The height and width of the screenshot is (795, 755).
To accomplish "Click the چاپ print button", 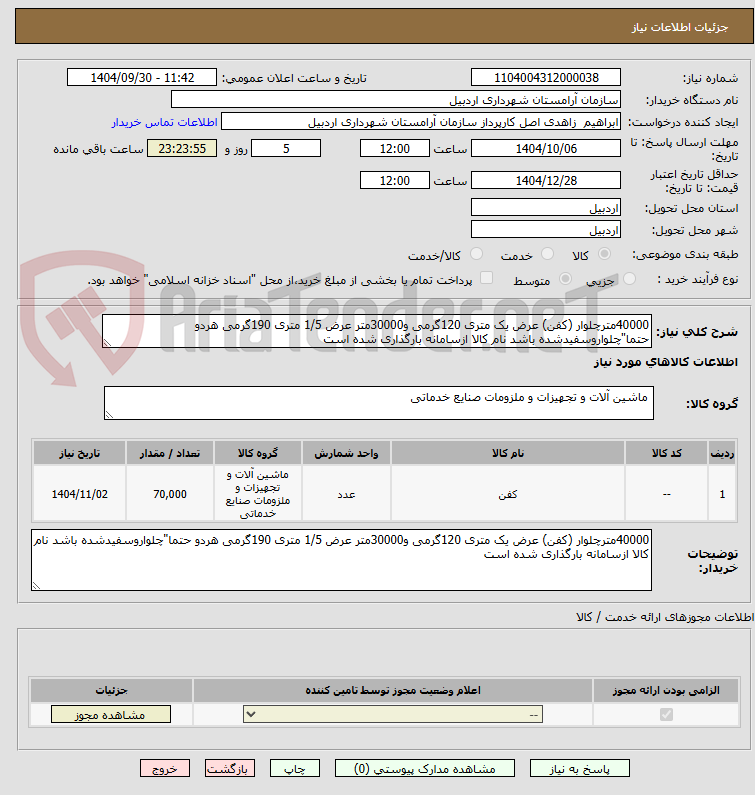I will point(295,769).
